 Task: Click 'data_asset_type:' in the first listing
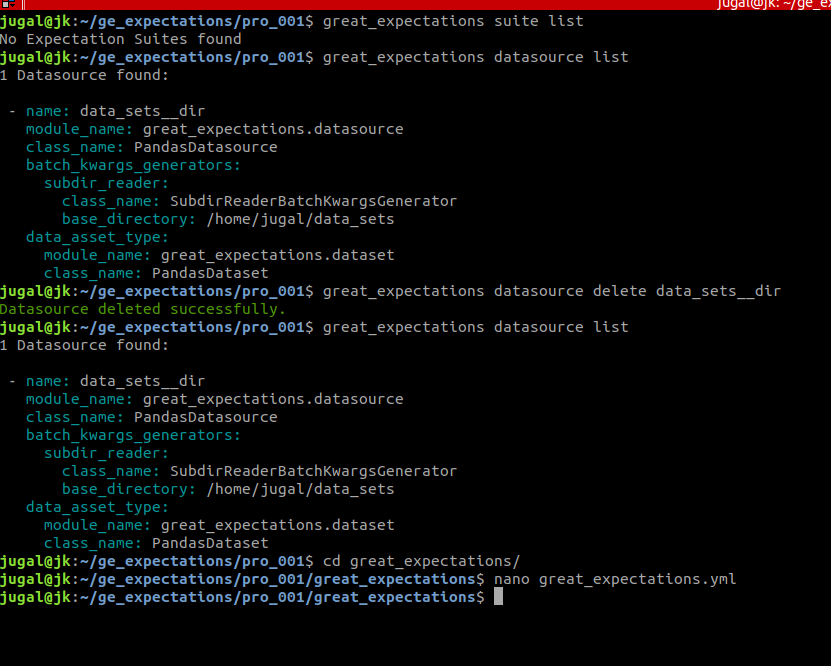tap(98, 237)
